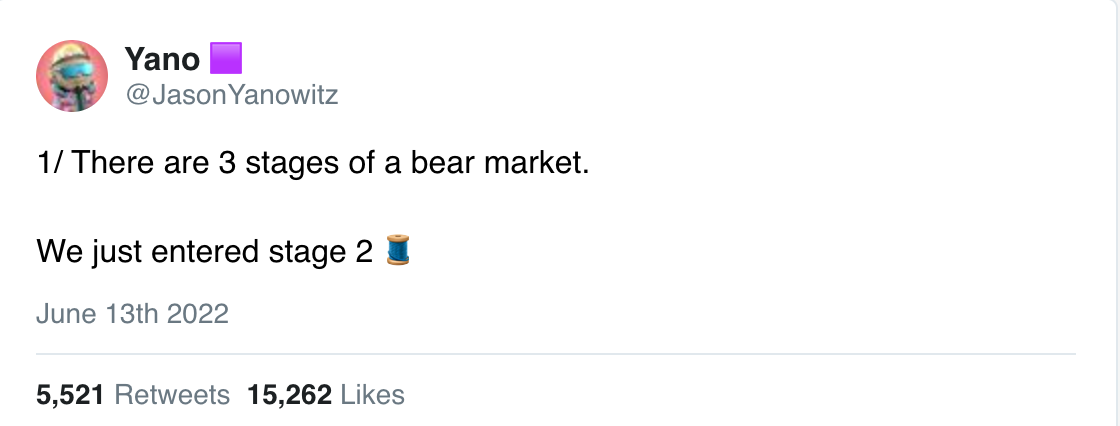
Task: Click the words "bear market" in tweet
Action: [499, 163]
